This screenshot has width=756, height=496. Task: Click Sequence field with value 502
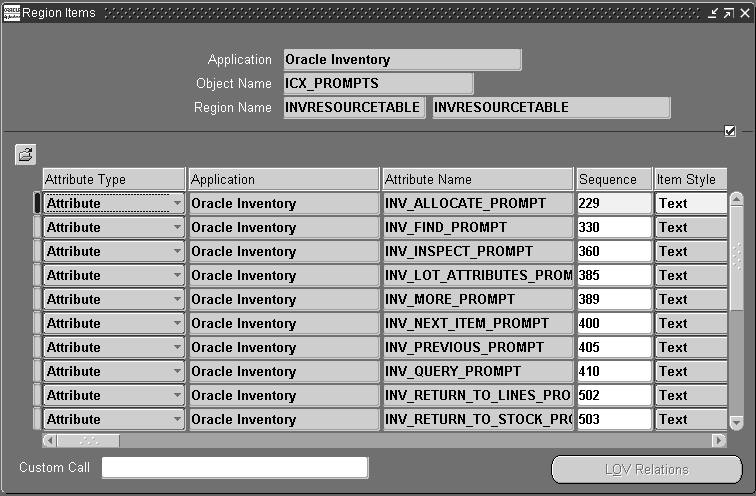click(x=614, y=395)
